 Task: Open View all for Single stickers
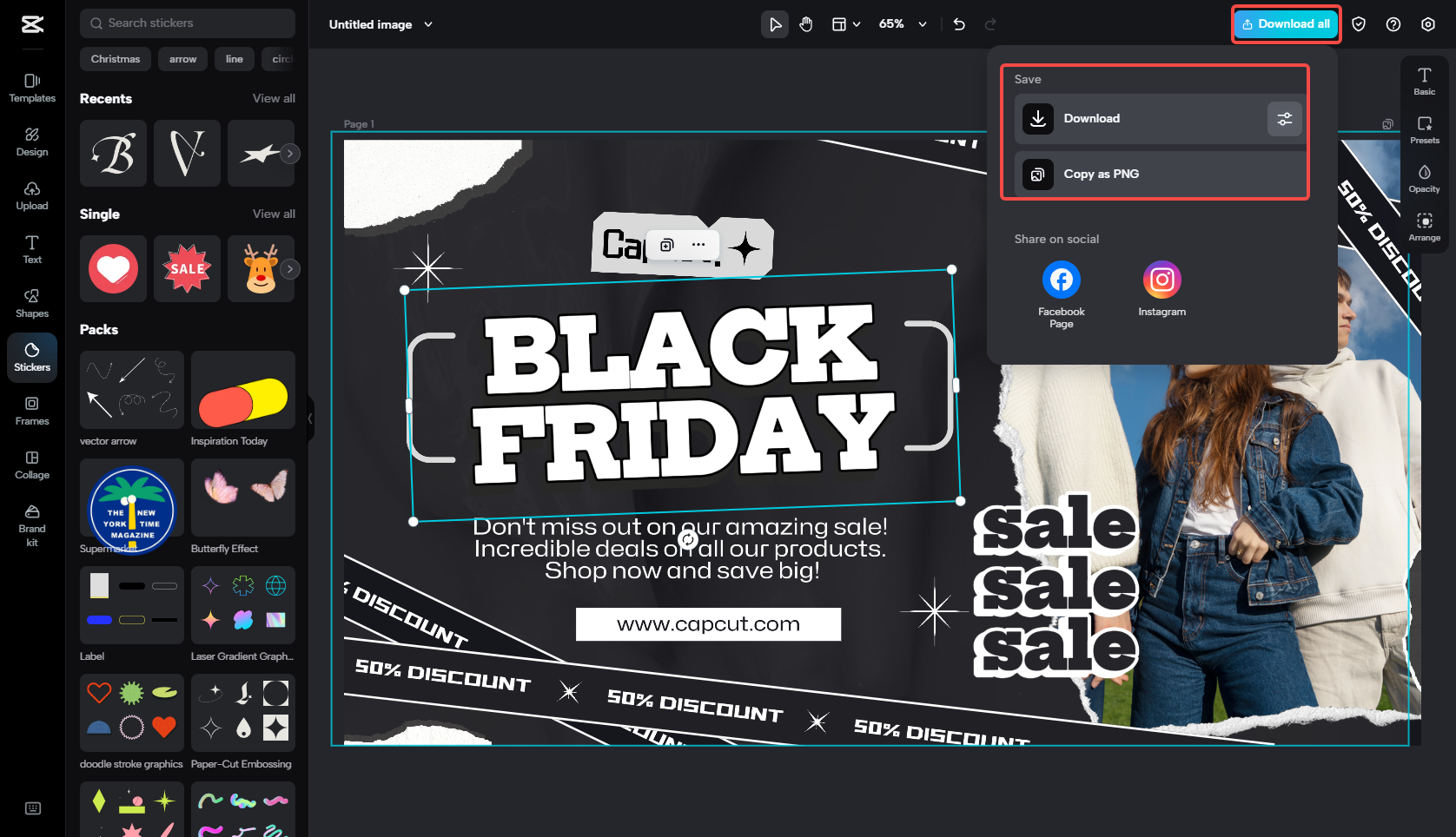coord(274,214)
